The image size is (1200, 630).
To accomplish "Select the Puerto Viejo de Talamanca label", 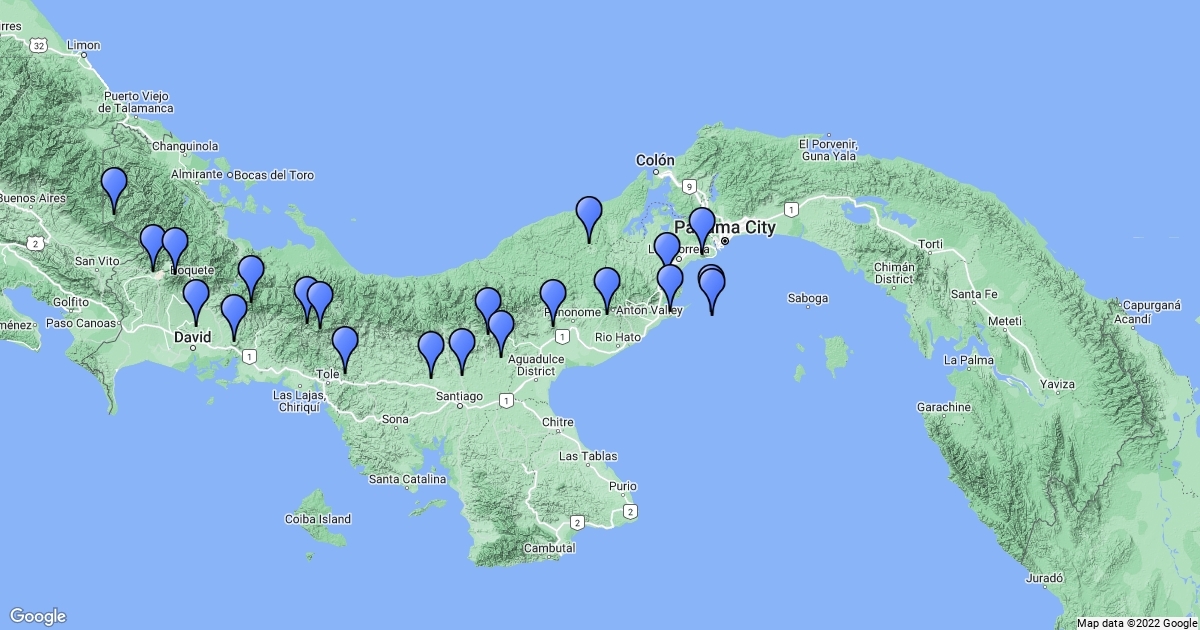I will [x=137, y=102].
